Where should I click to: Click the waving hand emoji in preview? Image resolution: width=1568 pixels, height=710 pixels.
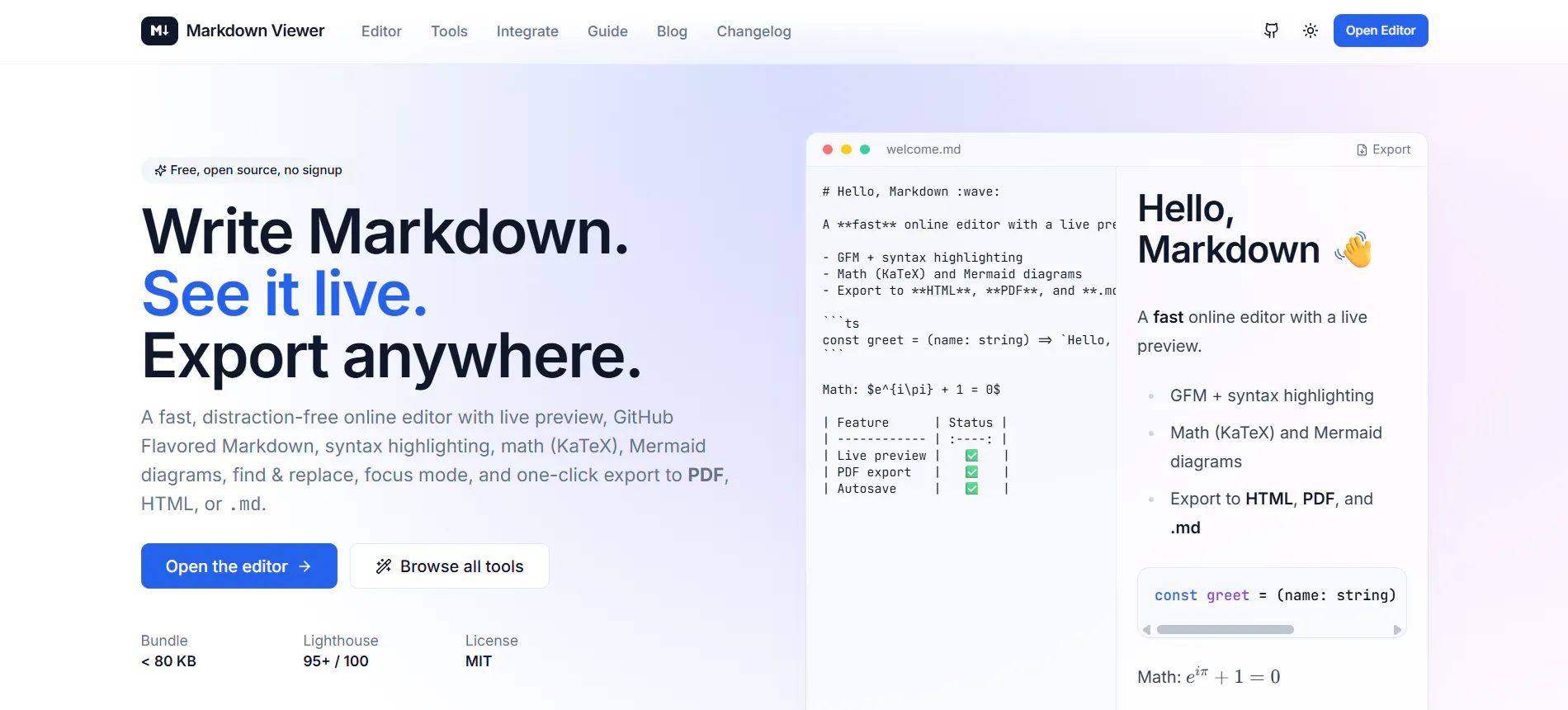pyautogui.click(x=1353, y=249)
